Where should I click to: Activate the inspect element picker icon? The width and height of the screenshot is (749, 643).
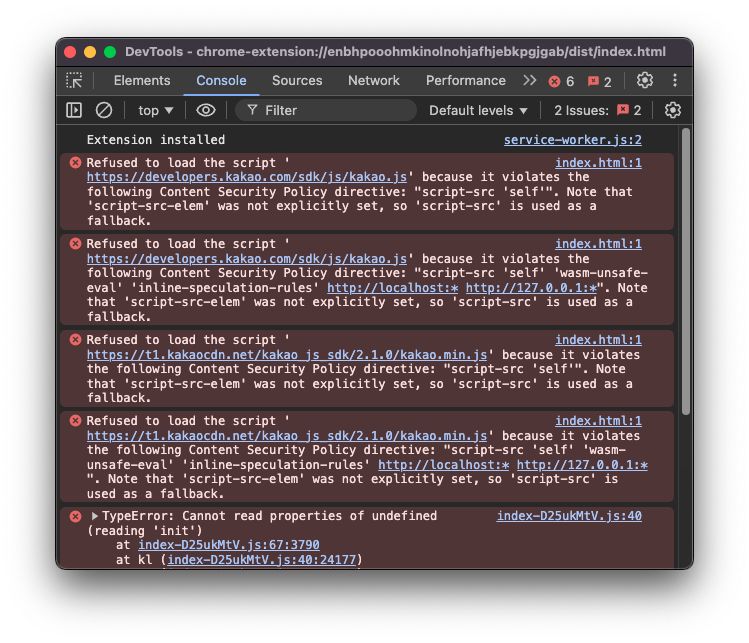(x=74, y=80)
